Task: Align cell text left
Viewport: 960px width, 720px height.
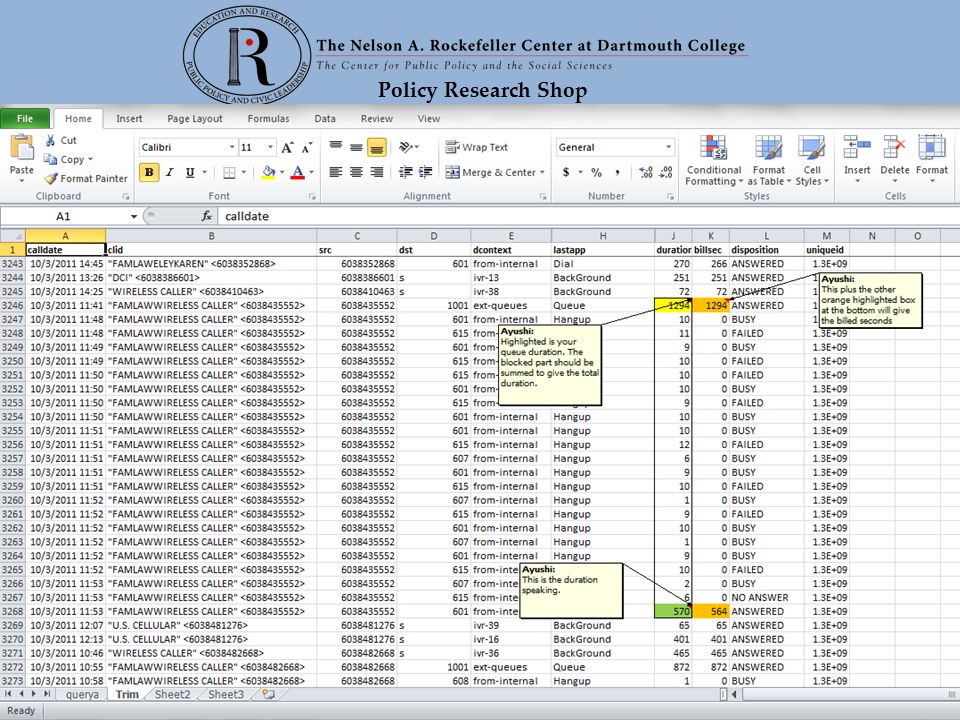Action: [336, 172]
